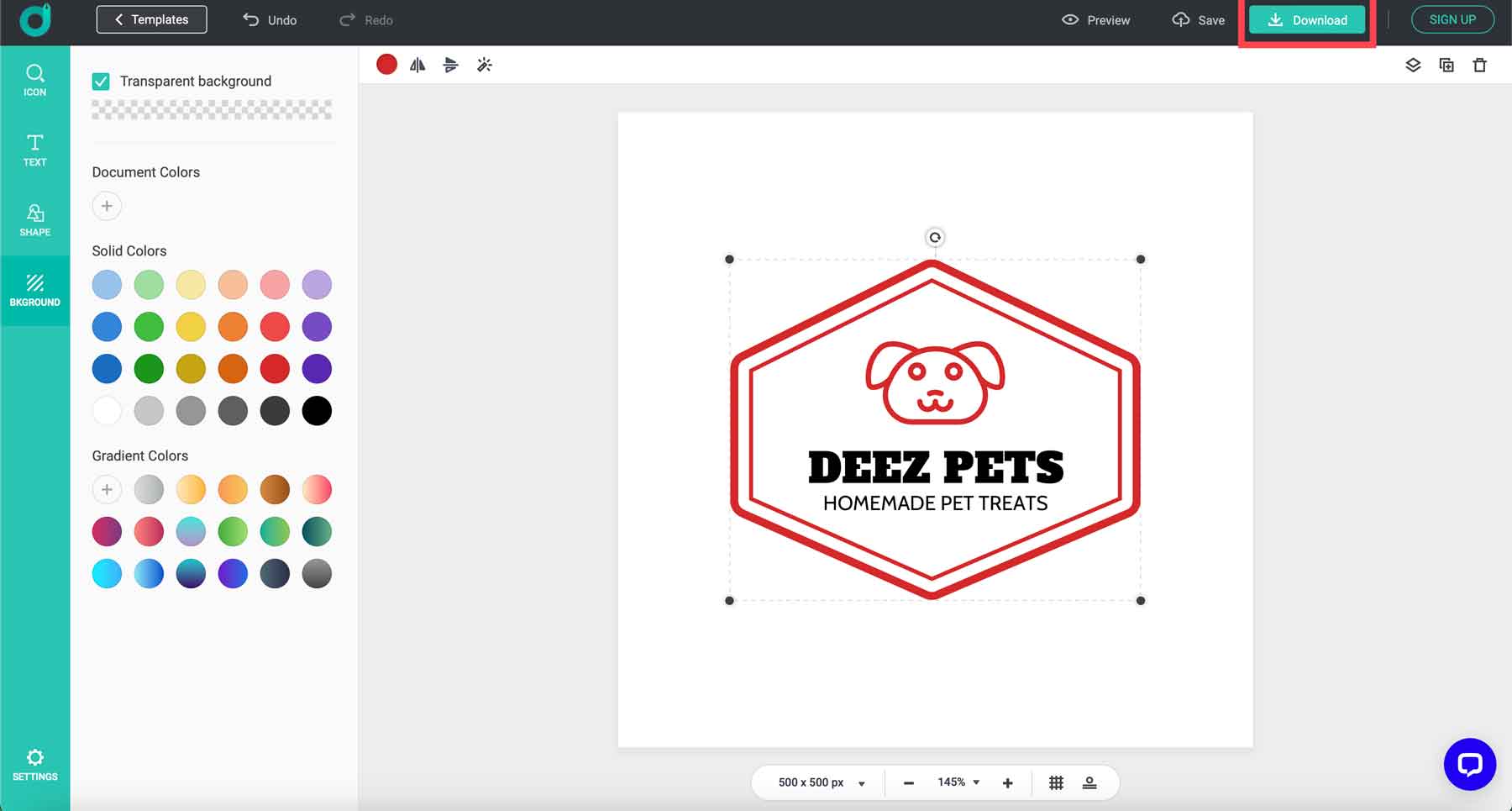Click SIGN UP in the top right

[x=1453, y=18]
